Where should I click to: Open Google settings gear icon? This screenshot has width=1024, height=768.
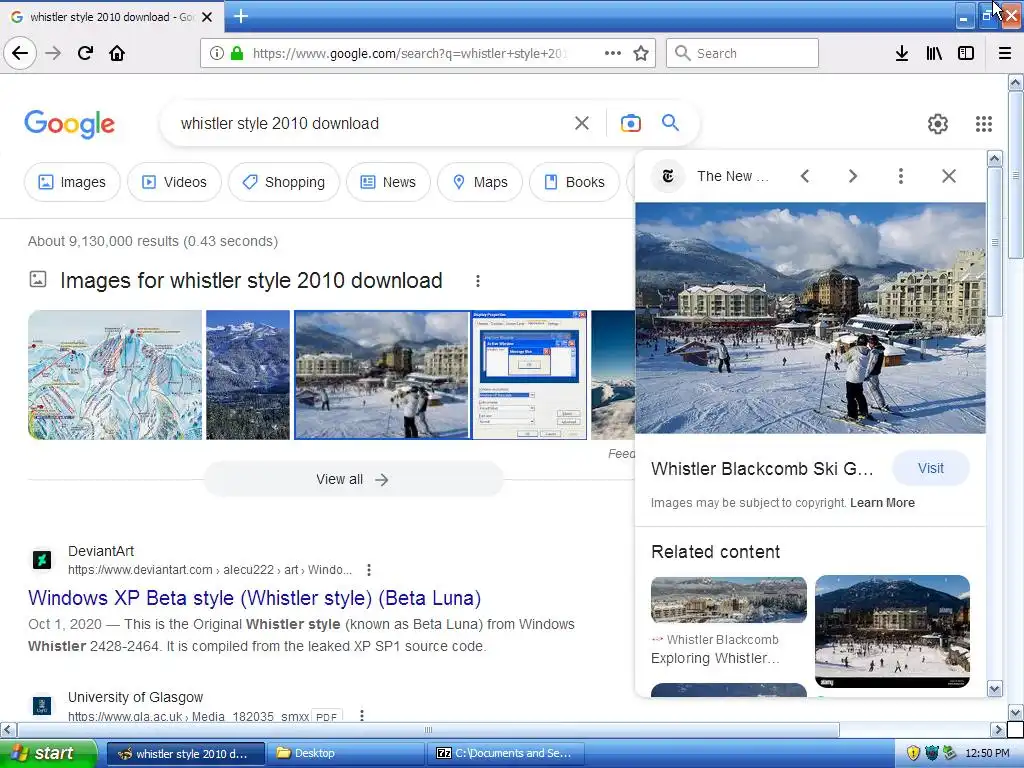click(x=938, y=123)
